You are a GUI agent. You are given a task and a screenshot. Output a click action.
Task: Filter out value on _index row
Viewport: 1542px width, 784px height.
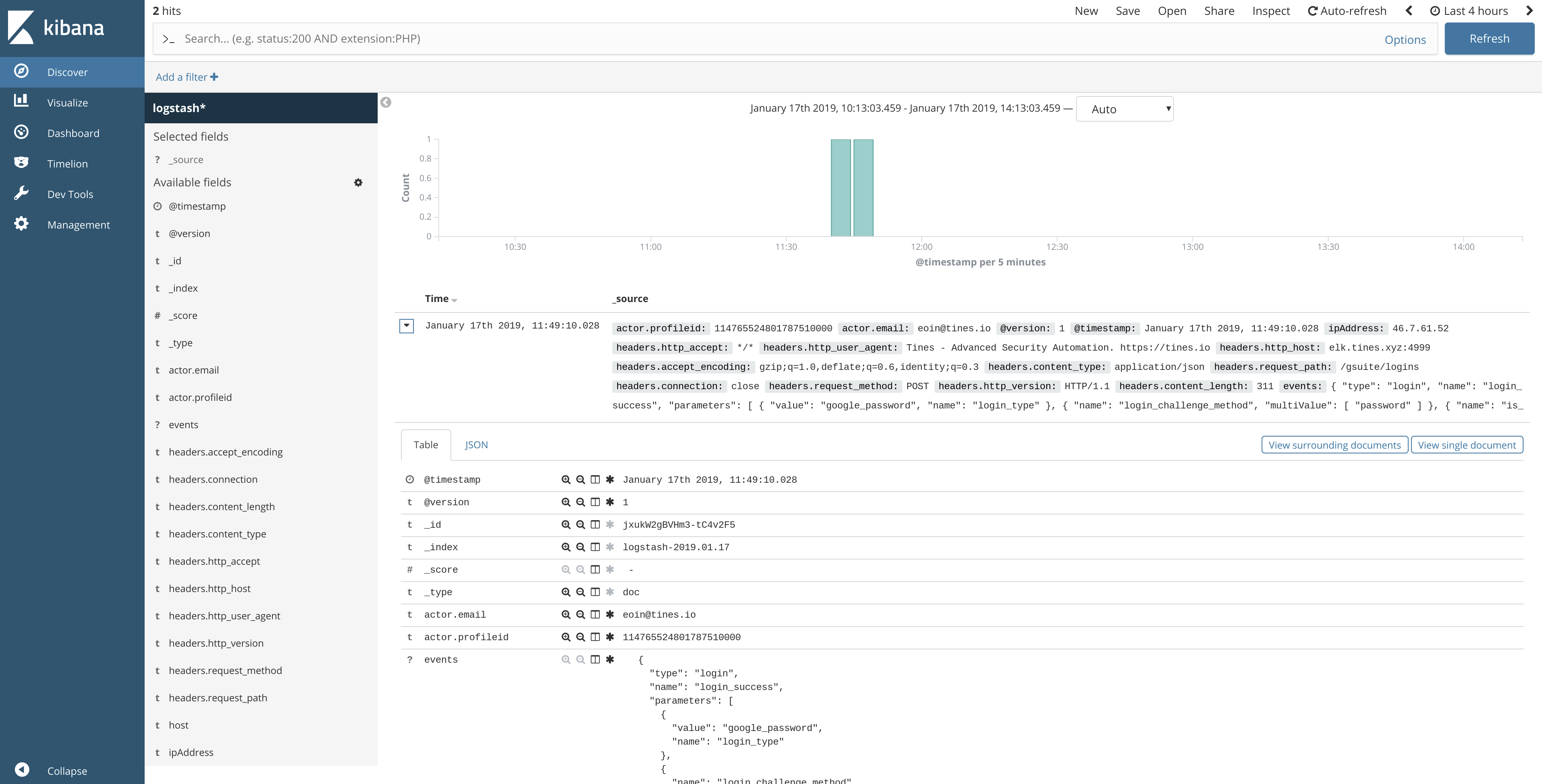(x=581, y=547)
